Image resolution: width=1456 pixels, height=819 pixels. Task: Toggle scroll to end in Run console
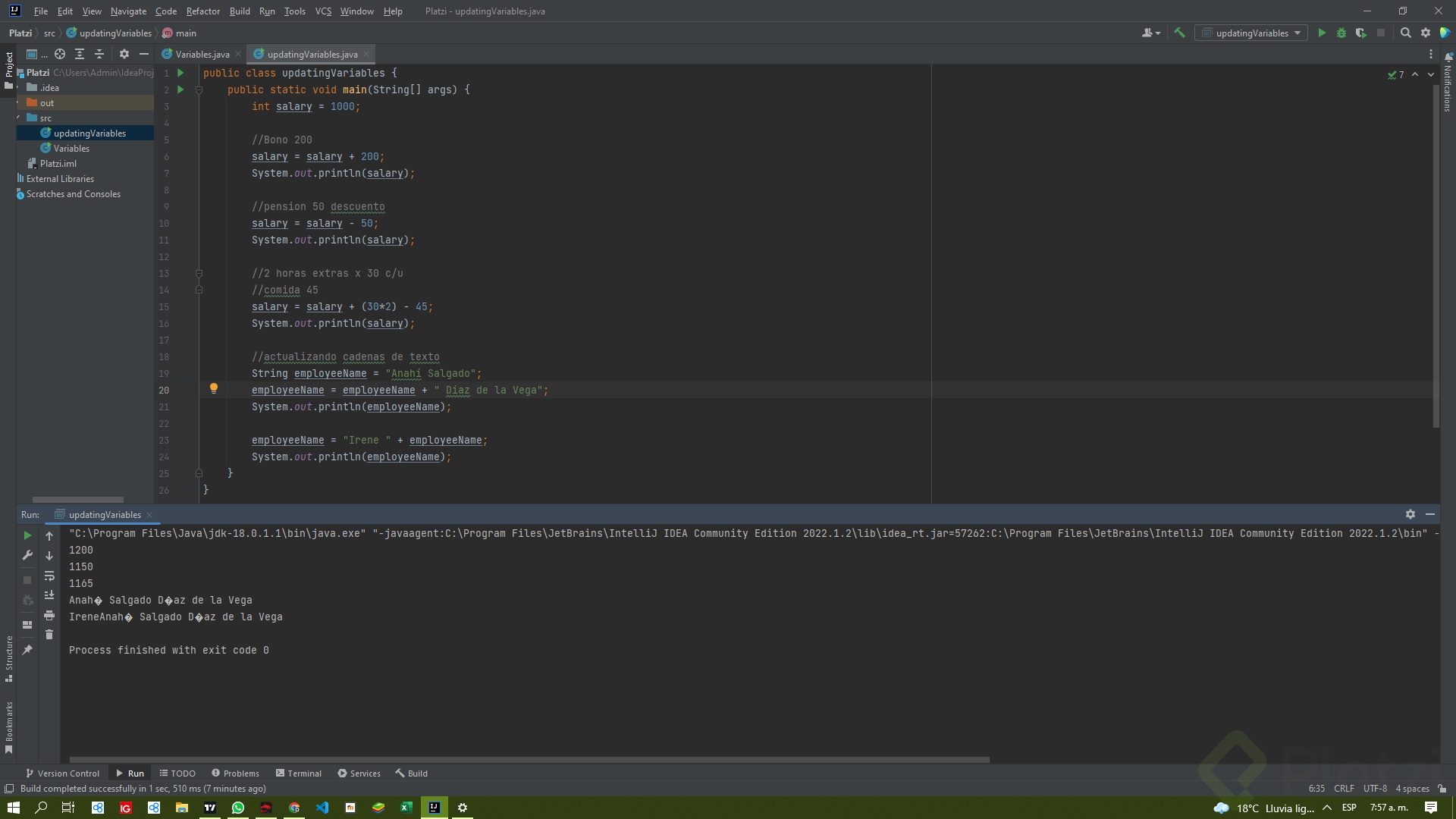pyautogui.click(x=49, y=595)
